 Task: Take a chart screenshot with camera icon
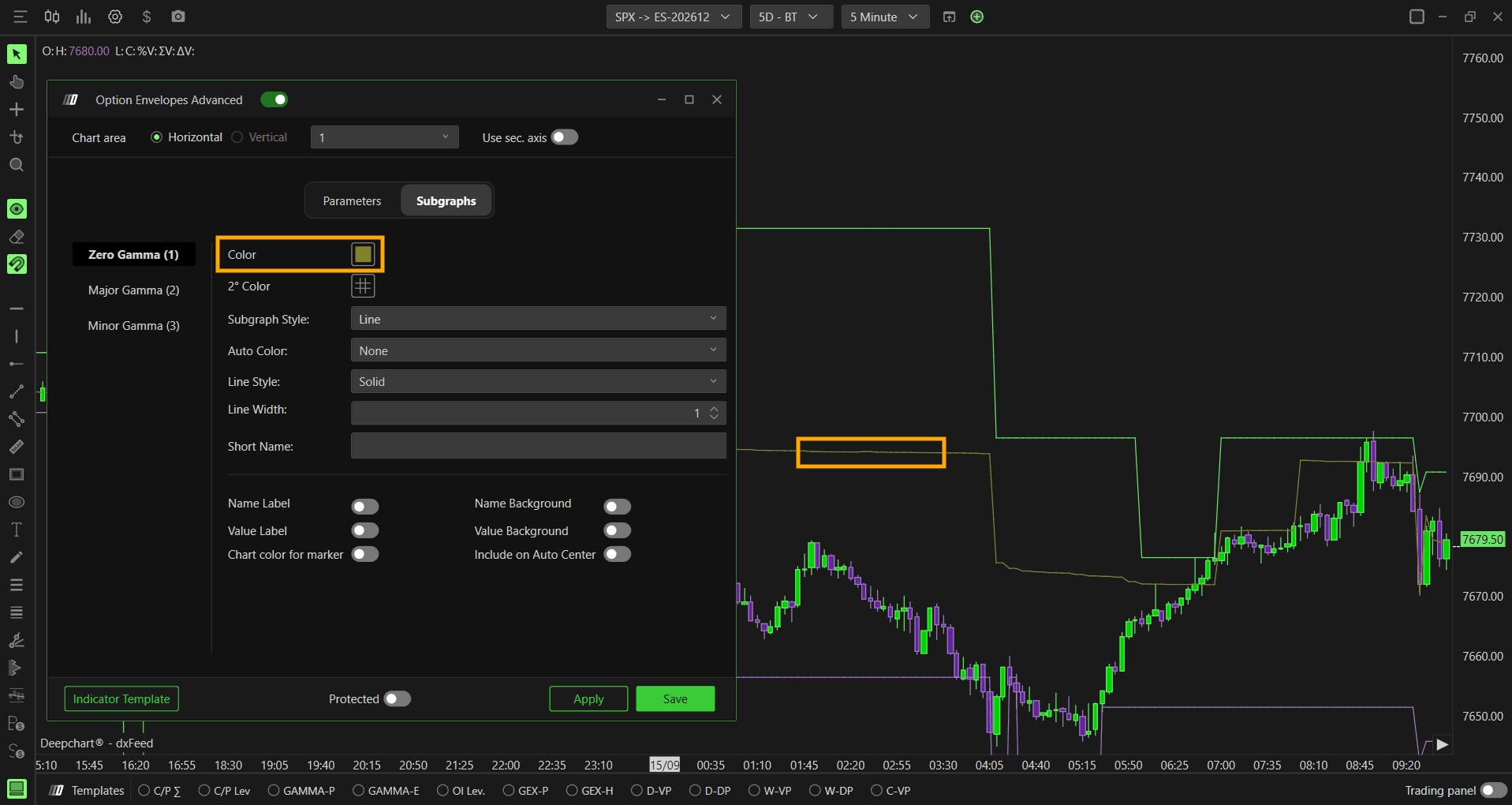pyautogui.click(x=178, y=17)
